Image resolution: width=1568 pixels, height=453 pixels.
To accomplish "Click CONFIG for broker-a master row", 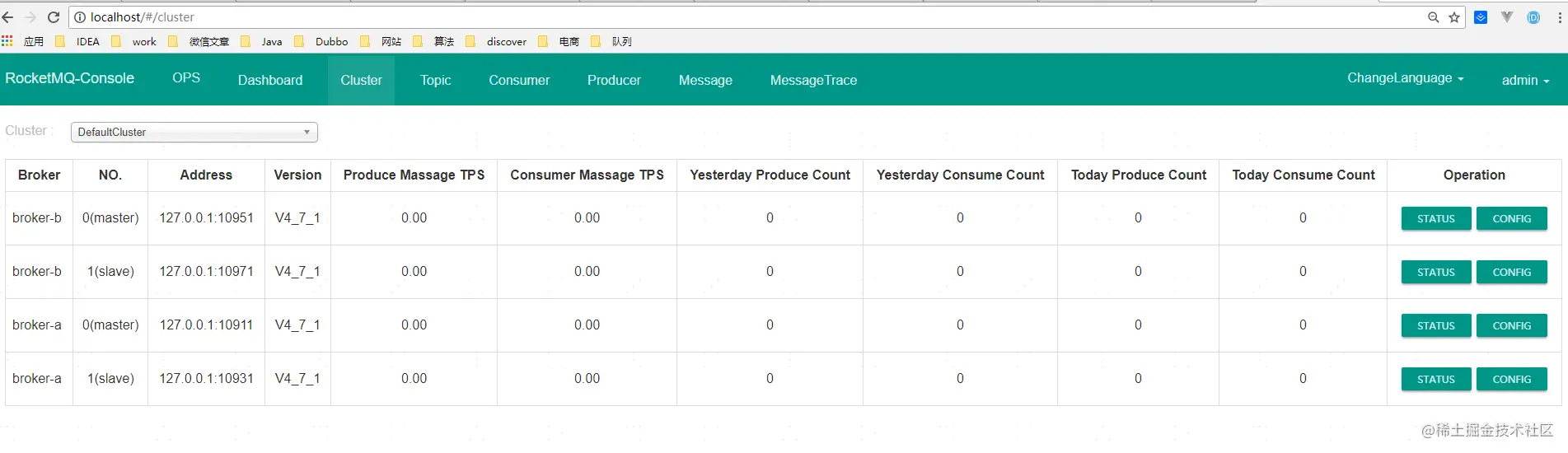I will point(1512,326).
